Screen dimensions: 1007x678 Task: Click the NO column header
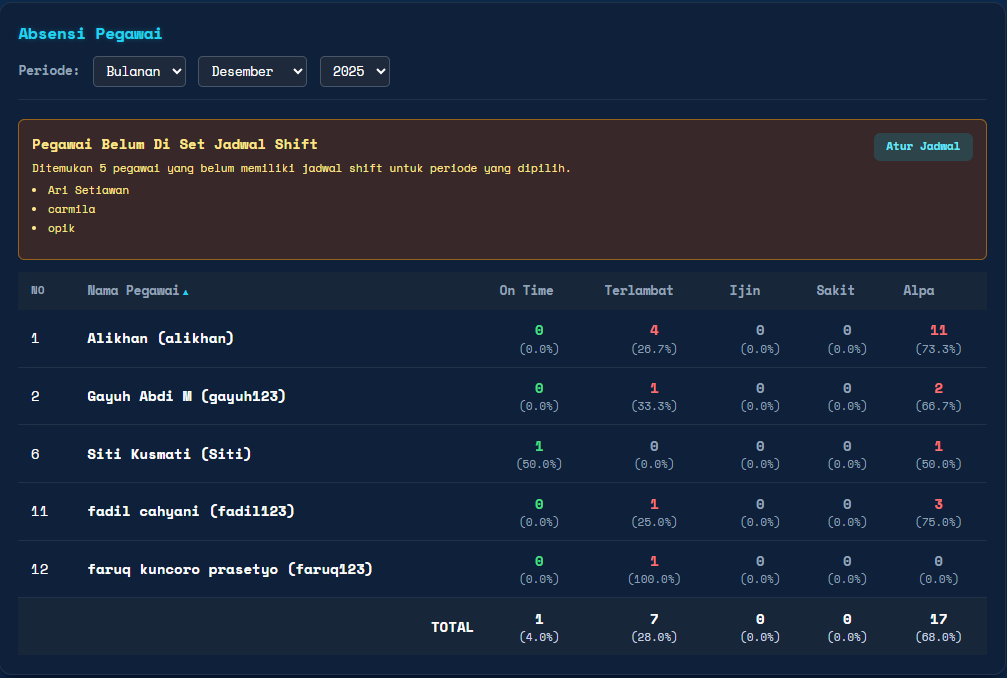[38, 291]
